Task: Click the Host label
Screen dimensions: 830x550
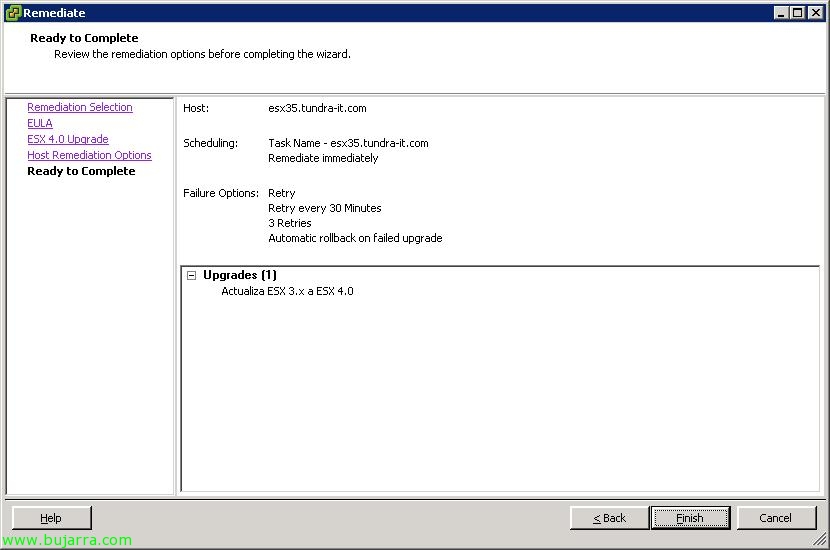Action: pyautogui.click(x=196, y=108)
